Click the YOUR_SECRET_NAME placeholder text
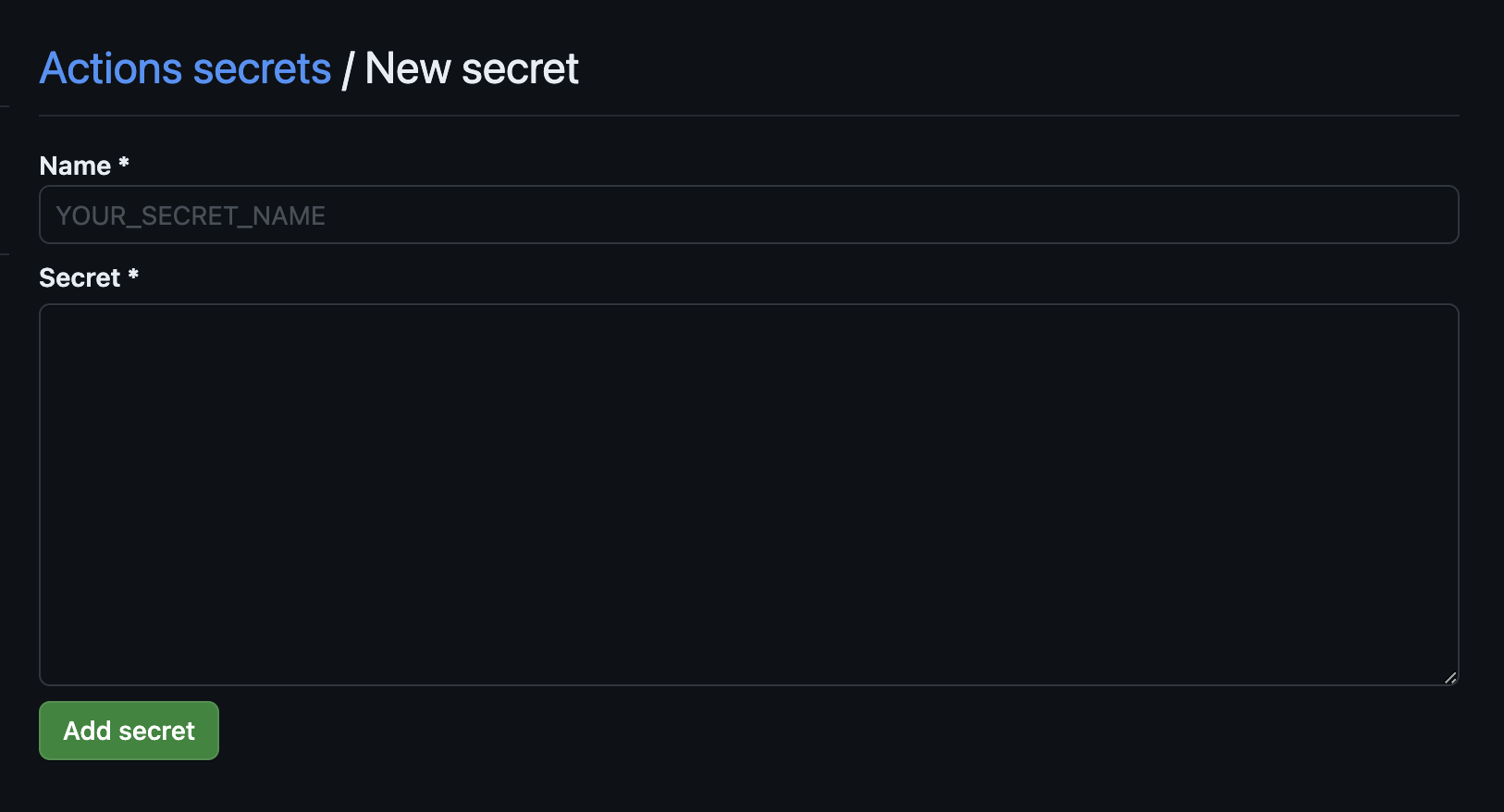The image size is (1504, 812). [x=191, y=215]
